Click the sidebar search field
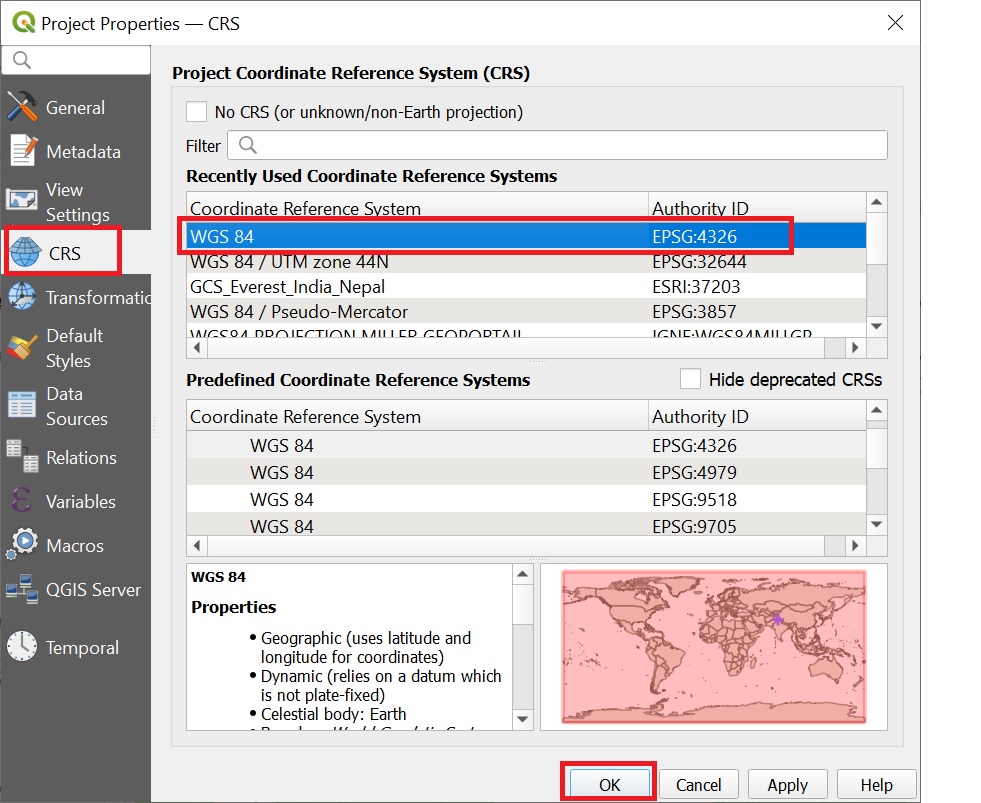Image resolution: width=981 pixels, height=803 pixels. [76, 60]
